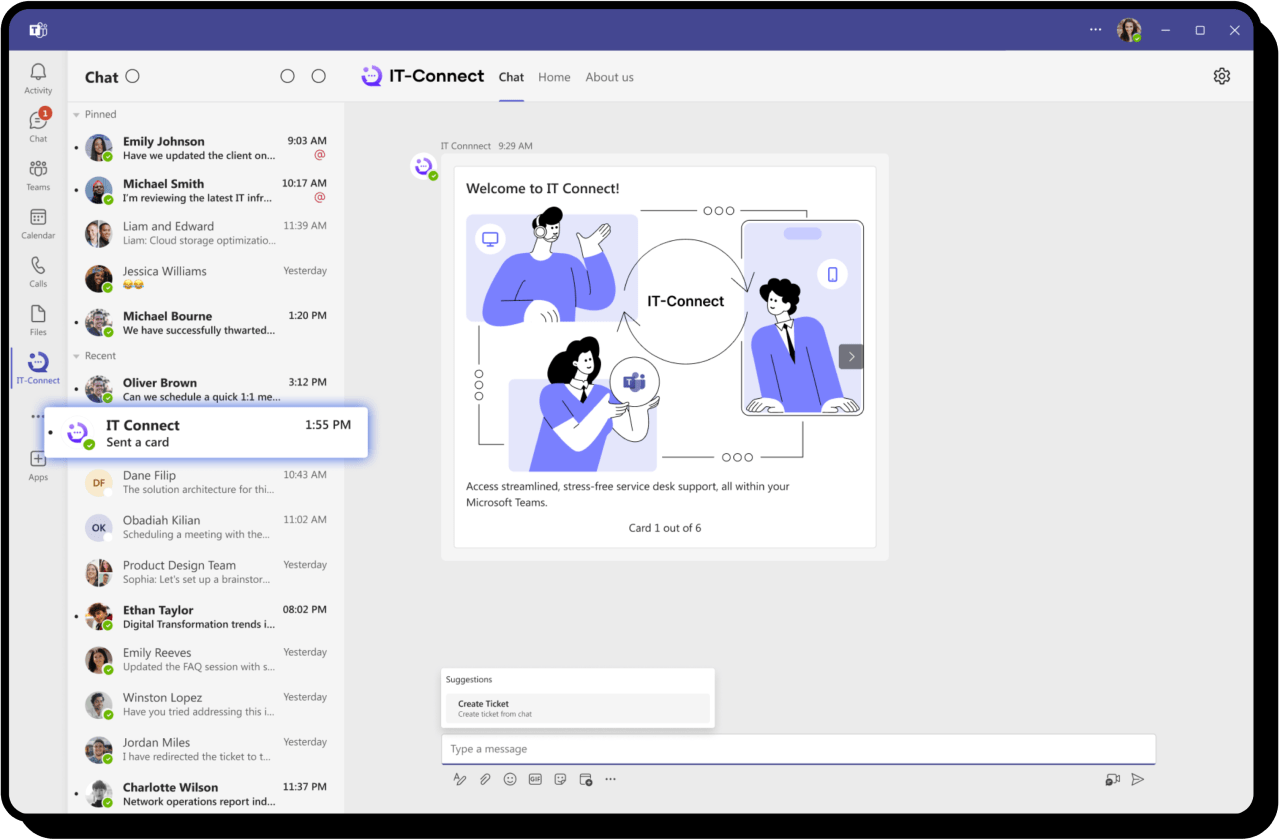1280x840 pixels.
Task: Collapse the Recent chats section
Action: 77,356
